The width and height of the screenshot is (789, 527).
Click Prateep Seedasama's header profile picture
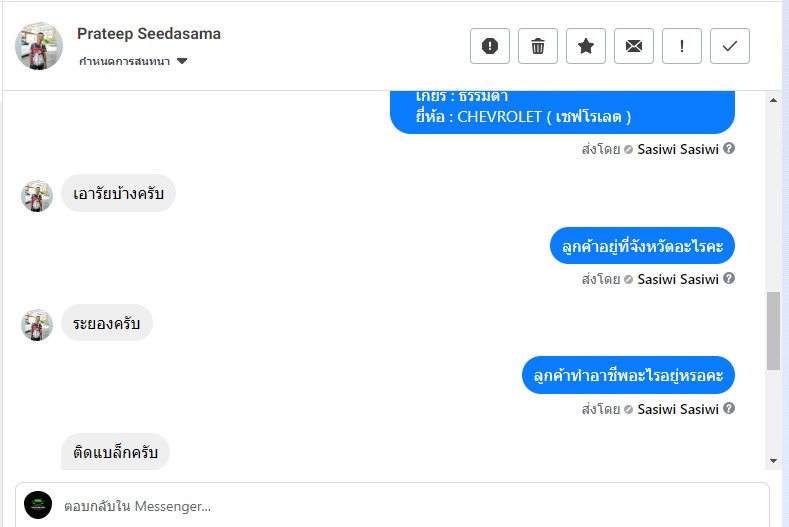(x=39, y=46)
